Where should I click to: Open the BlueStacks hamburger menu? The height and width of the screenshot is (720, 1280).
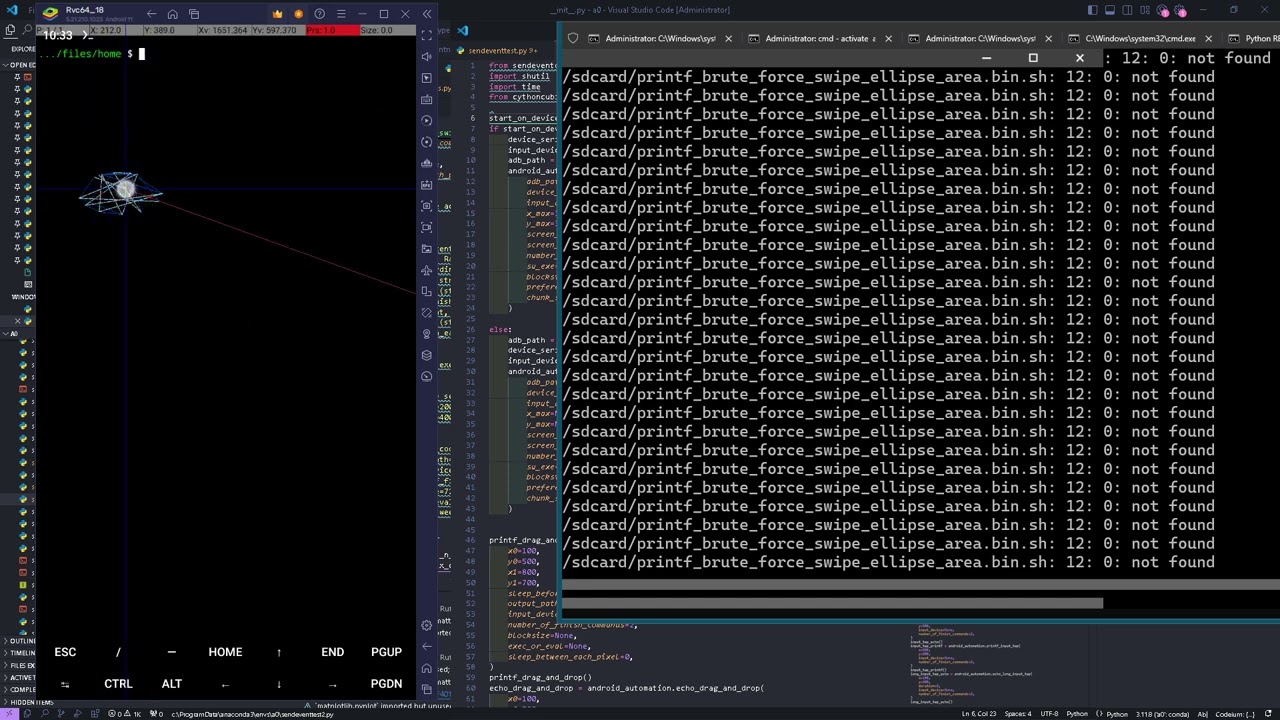click(341, 14)
